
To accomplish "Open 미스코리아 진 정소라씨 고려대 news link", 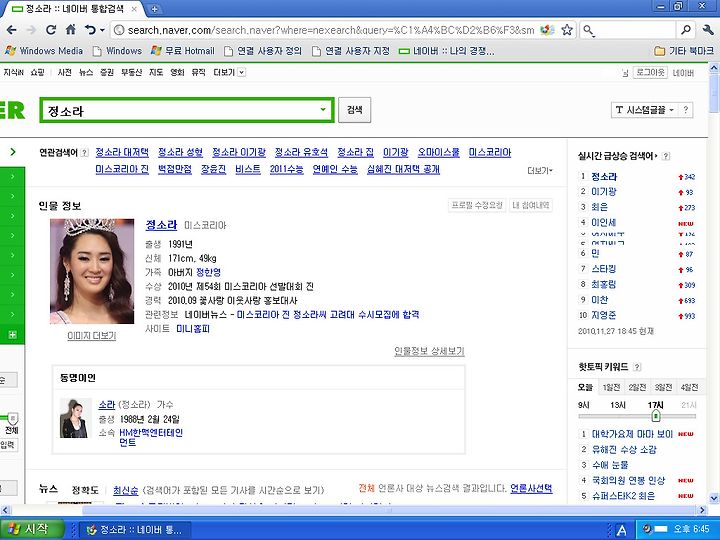I will [x=328, y=315].
